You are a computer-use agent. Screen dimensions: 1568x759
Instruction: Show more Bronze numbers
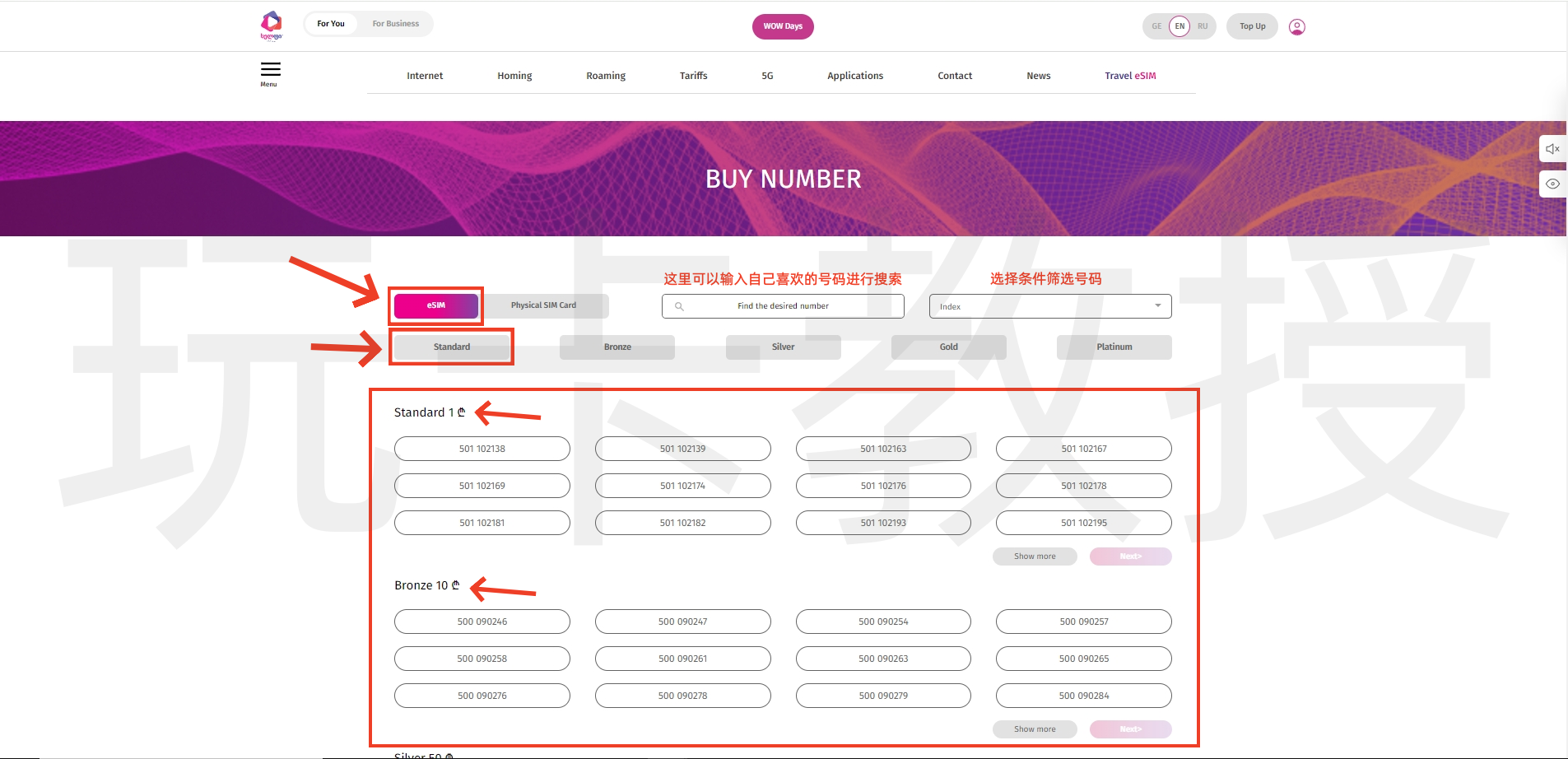pyautogui.click(x=1035, y=729)
